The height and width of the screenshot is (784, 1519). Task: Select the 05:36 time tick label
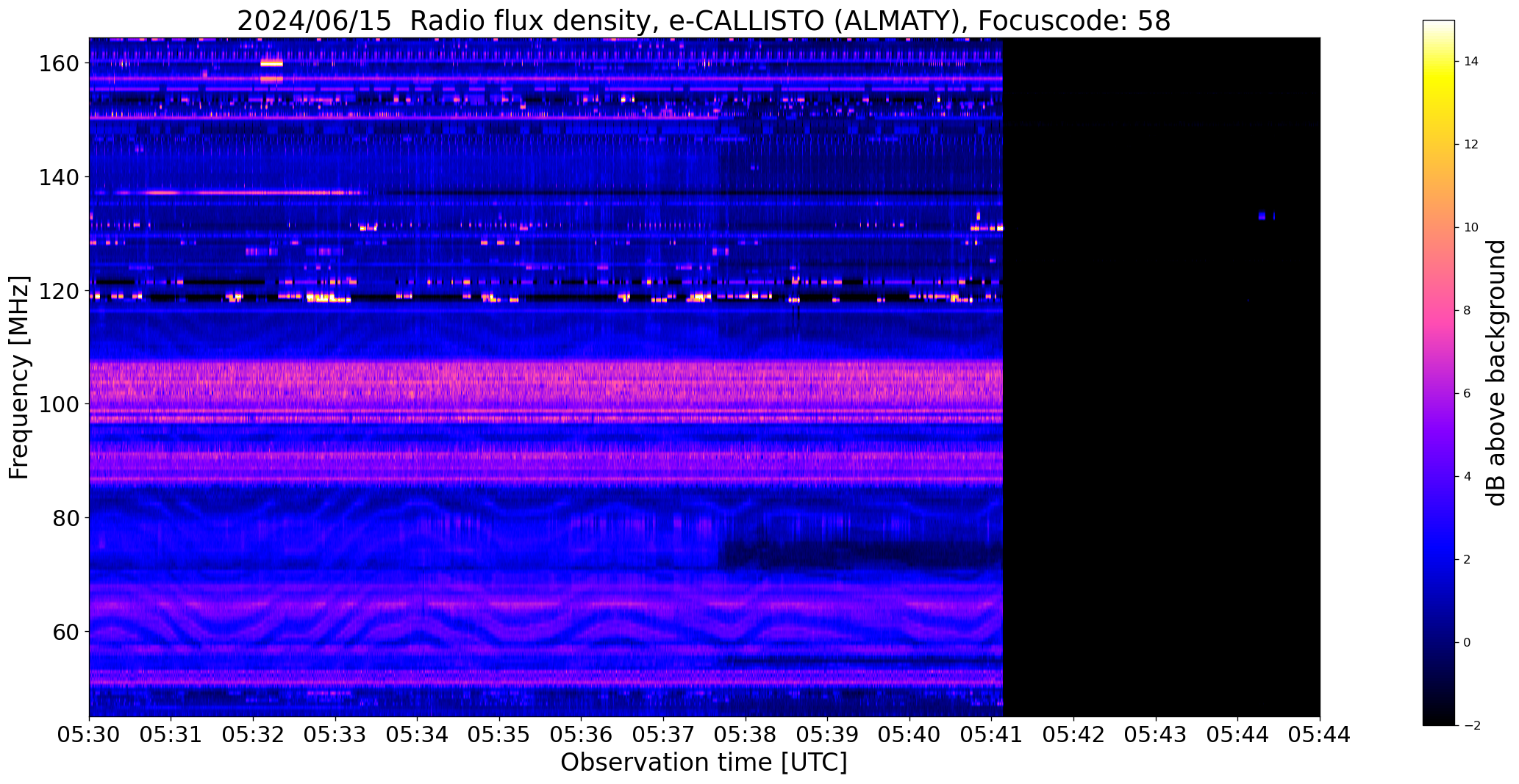point(582,735)
